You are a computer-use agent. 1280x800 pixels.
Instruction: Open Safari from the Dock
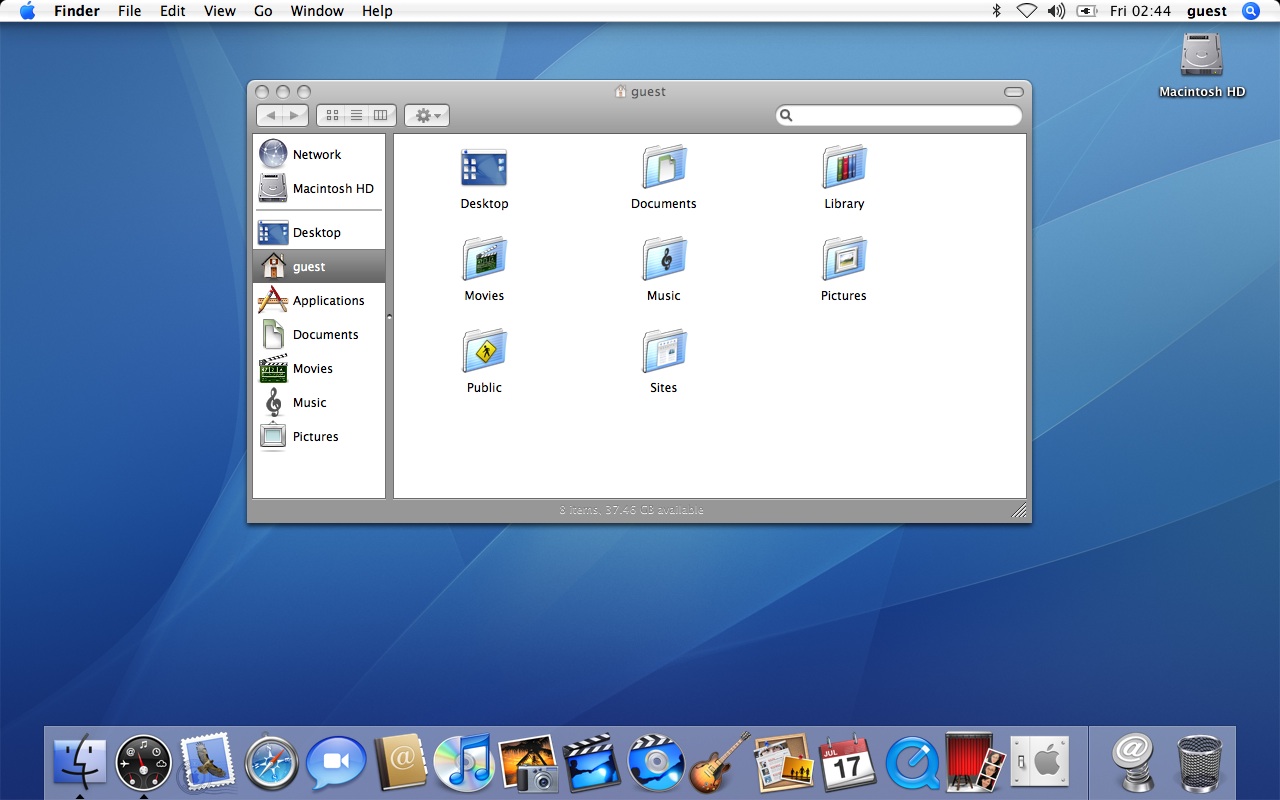pyautogui.click(x=272, y=764)
